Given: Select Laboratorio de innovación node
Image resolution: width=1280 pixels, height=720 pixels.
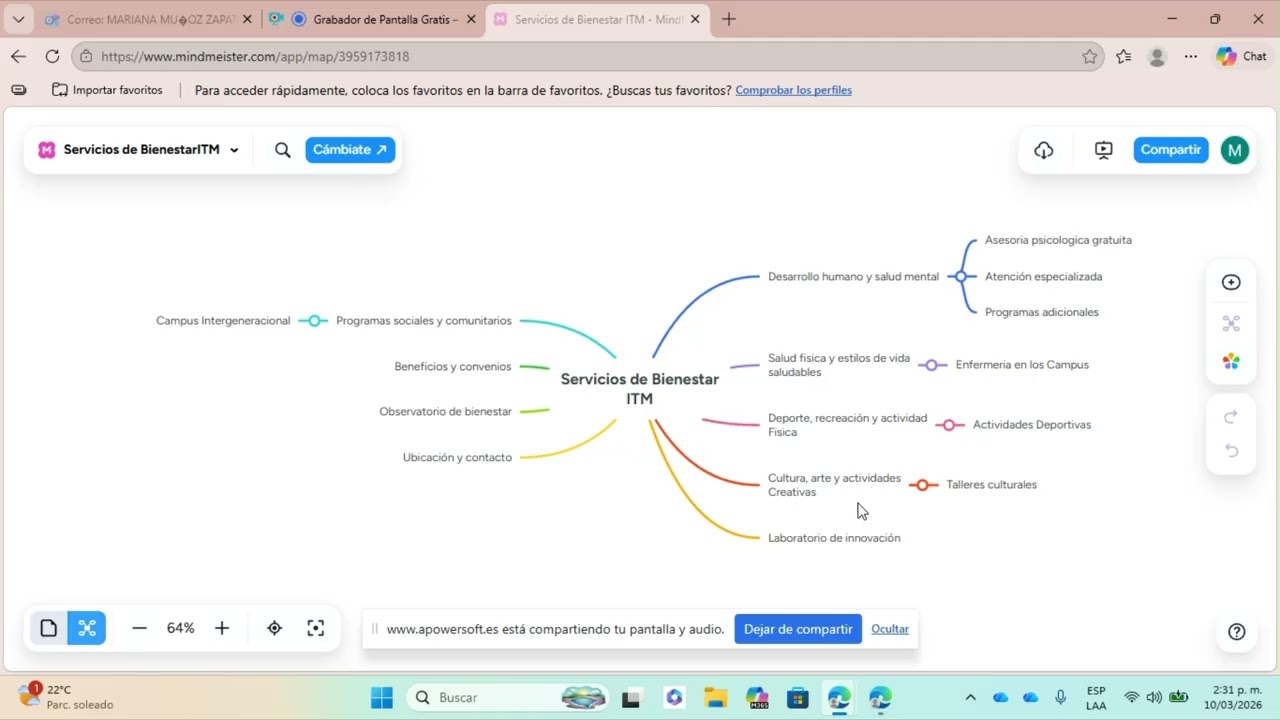Looking at the screenshot, I should pyautogui.click(x=834, y=538).
